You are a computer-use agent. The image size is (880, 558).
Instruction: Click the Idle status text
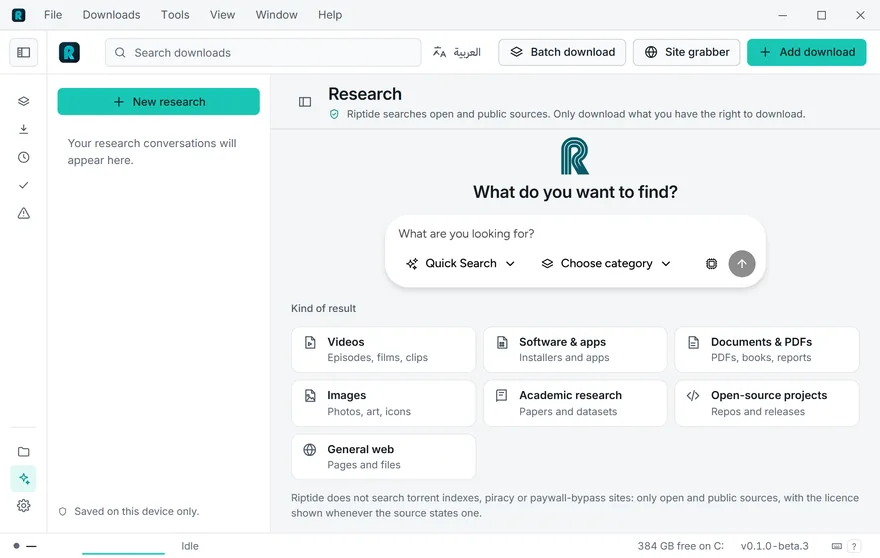(x=190, y=546)
